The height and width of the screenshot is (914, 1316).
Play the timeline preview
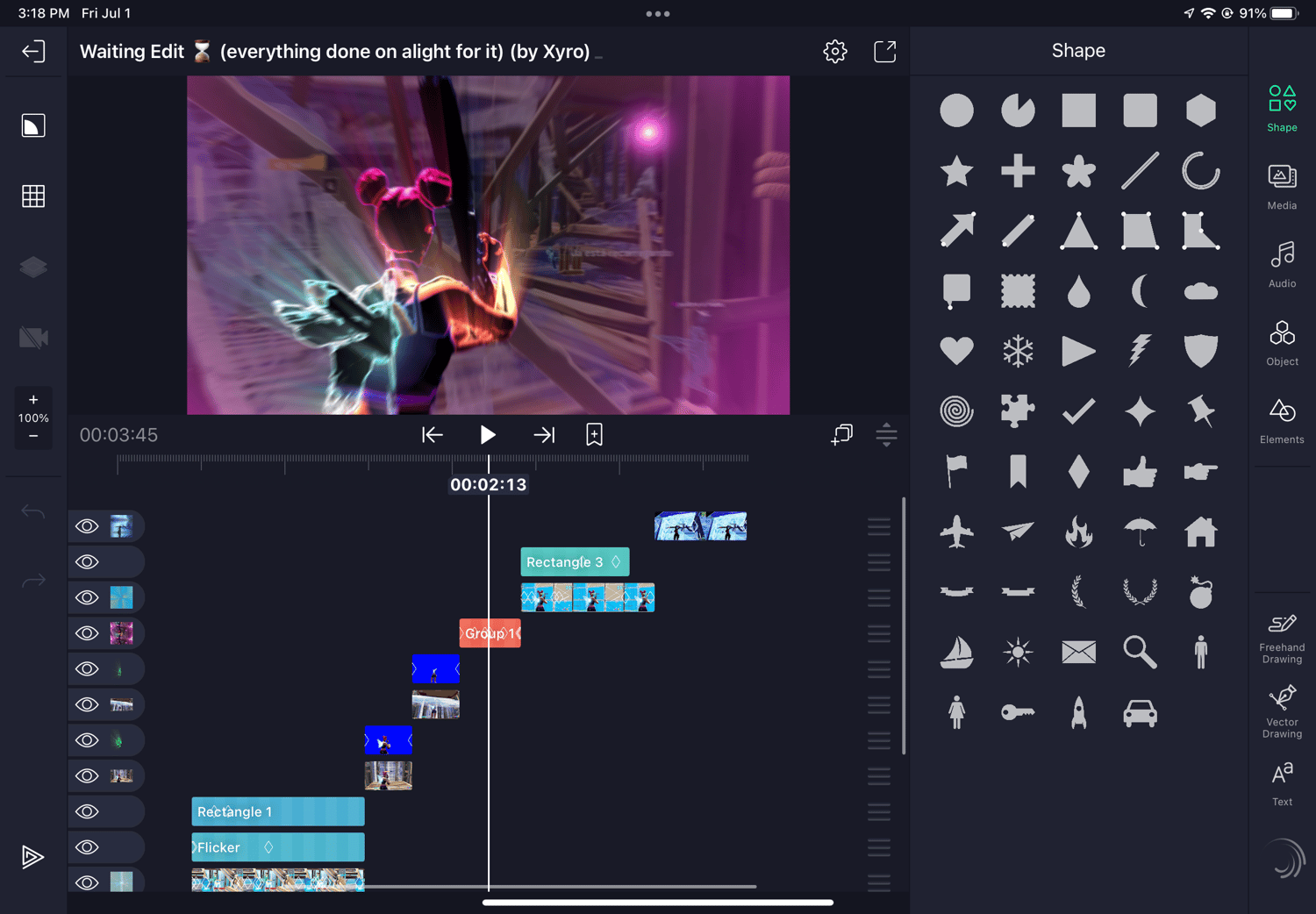click(x=488, y=435)
